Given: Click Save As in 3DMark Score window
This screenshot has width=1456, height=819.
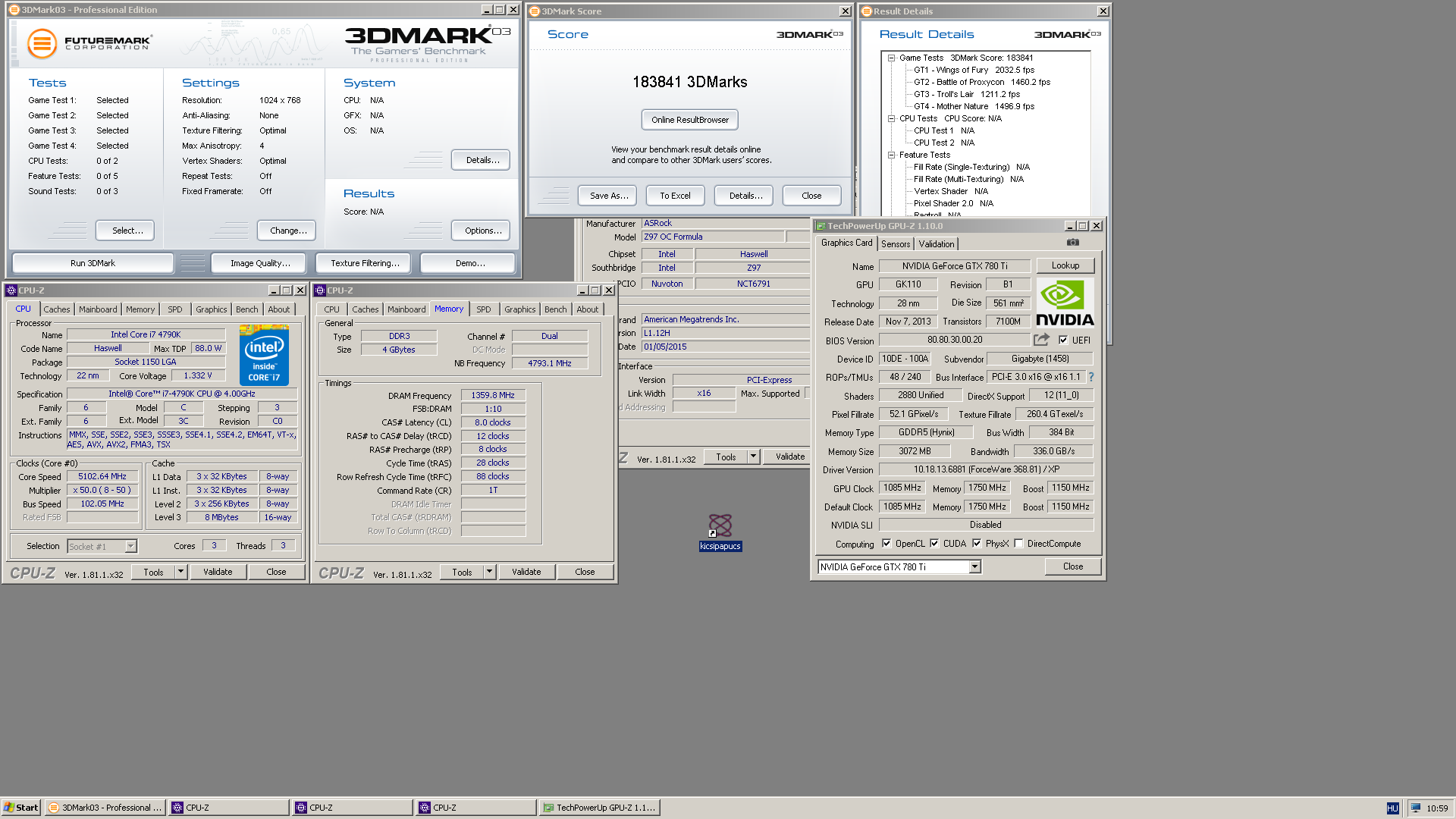Looking at the screenshot, I should (x=609, y=196).
